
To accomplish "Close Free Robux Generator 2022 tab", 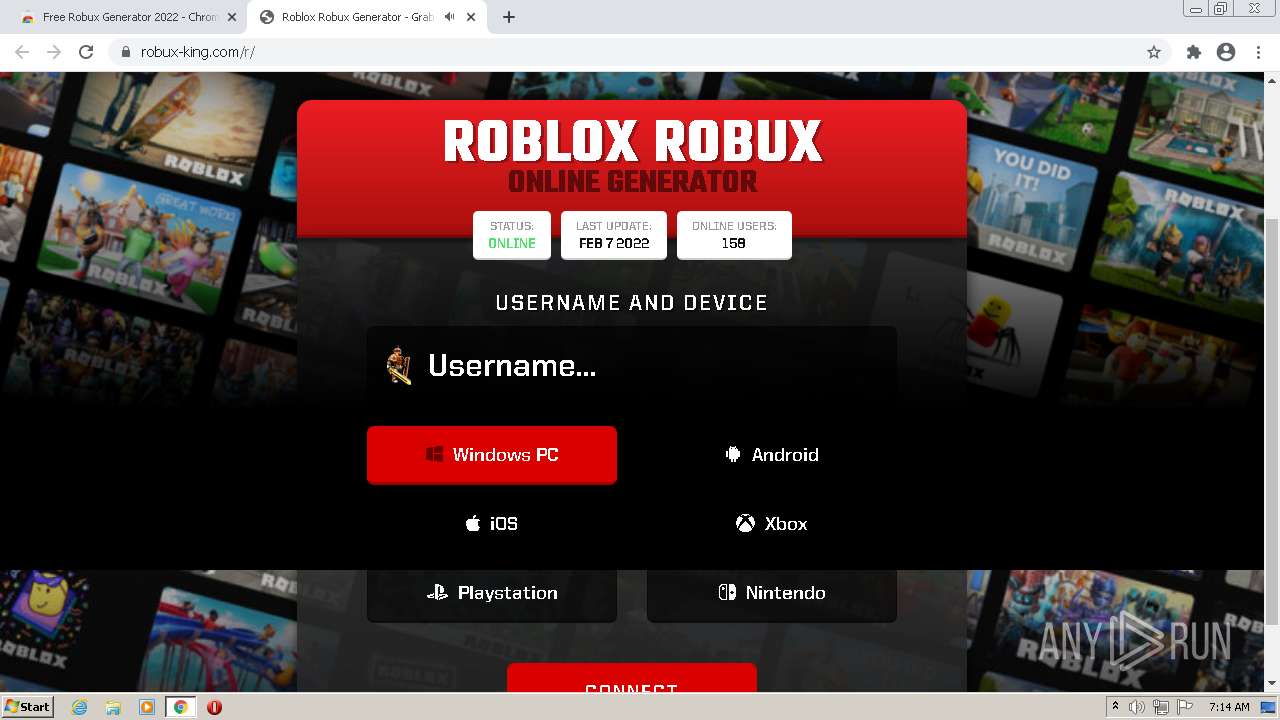I will point(232,17).
